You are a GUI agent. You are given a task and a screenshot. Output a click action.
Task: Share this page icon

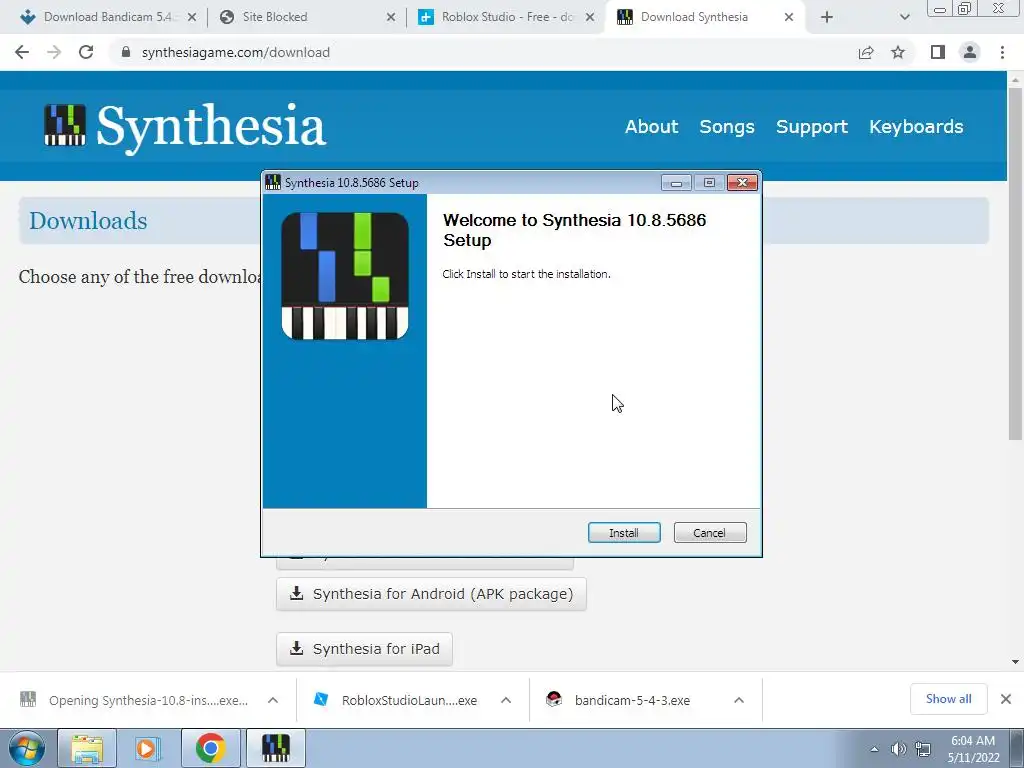(x=866, y=52)
